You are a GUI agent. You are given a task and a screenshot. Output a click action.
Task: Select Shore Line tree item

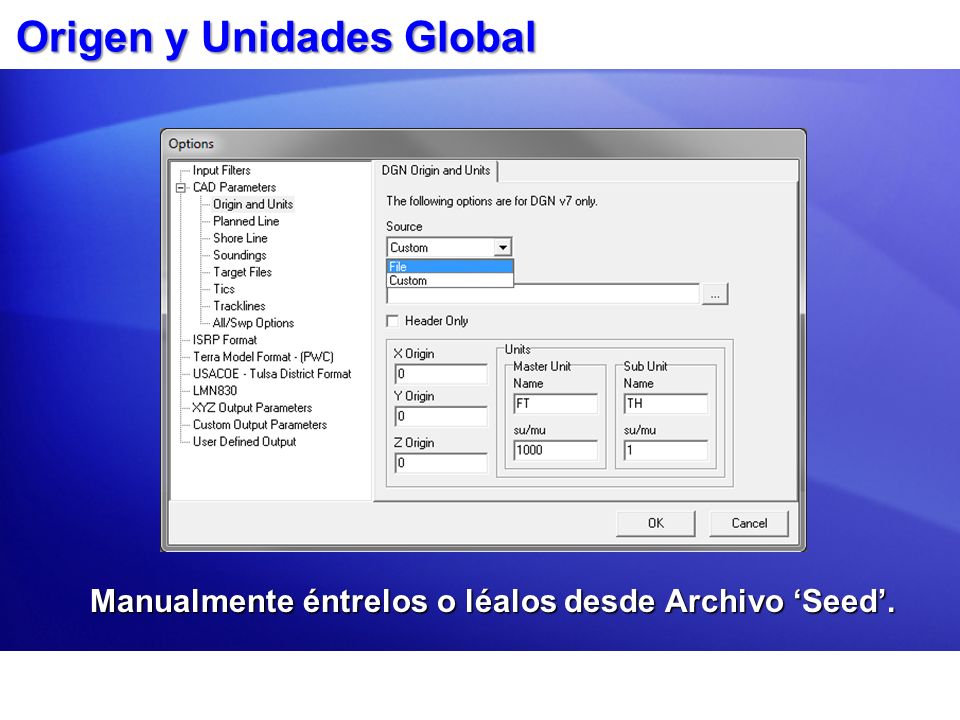point(240,238)
